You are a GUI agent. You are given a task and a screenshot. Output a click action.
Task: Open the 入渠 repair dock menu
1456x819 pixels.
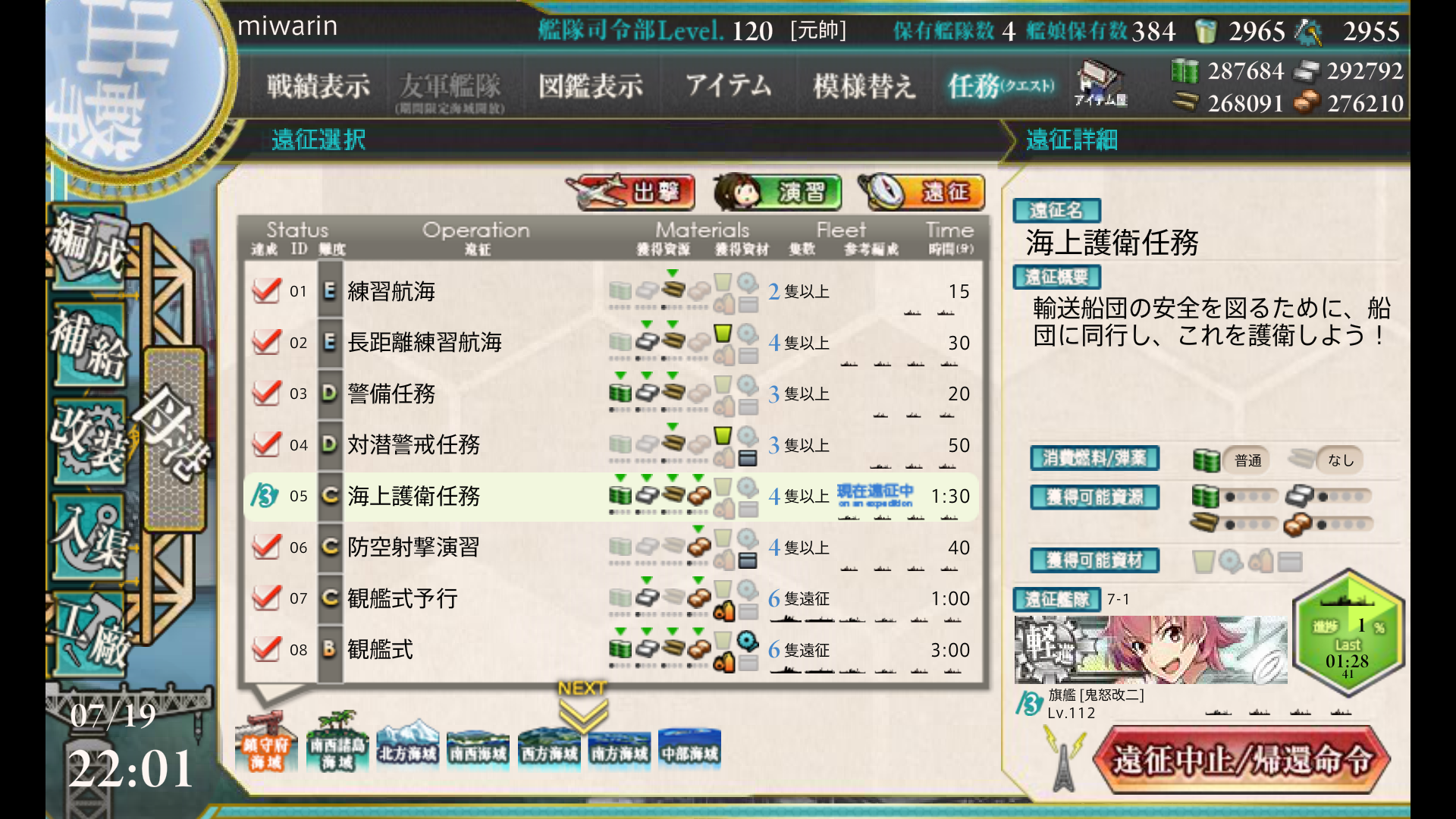coord(89,537)
